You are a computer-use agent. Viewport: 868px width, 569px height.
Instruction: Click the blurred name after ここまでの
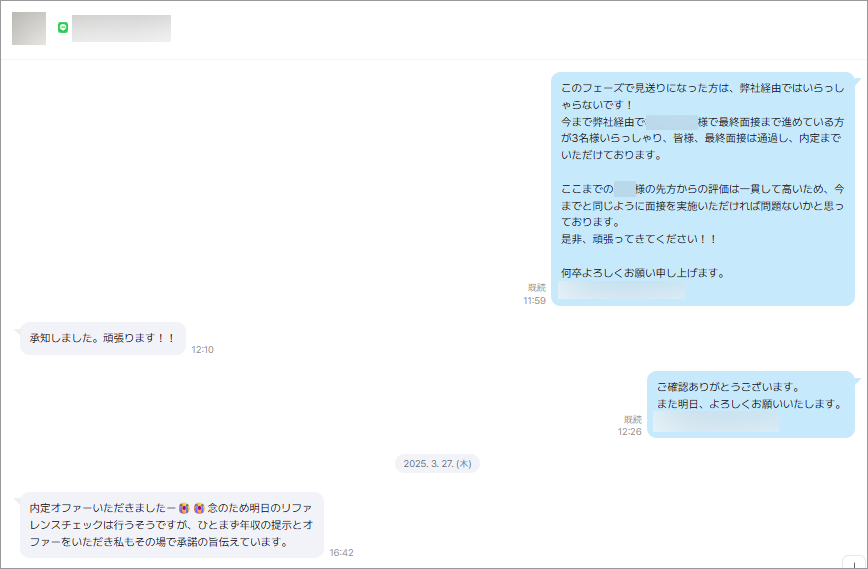point(625,188)
